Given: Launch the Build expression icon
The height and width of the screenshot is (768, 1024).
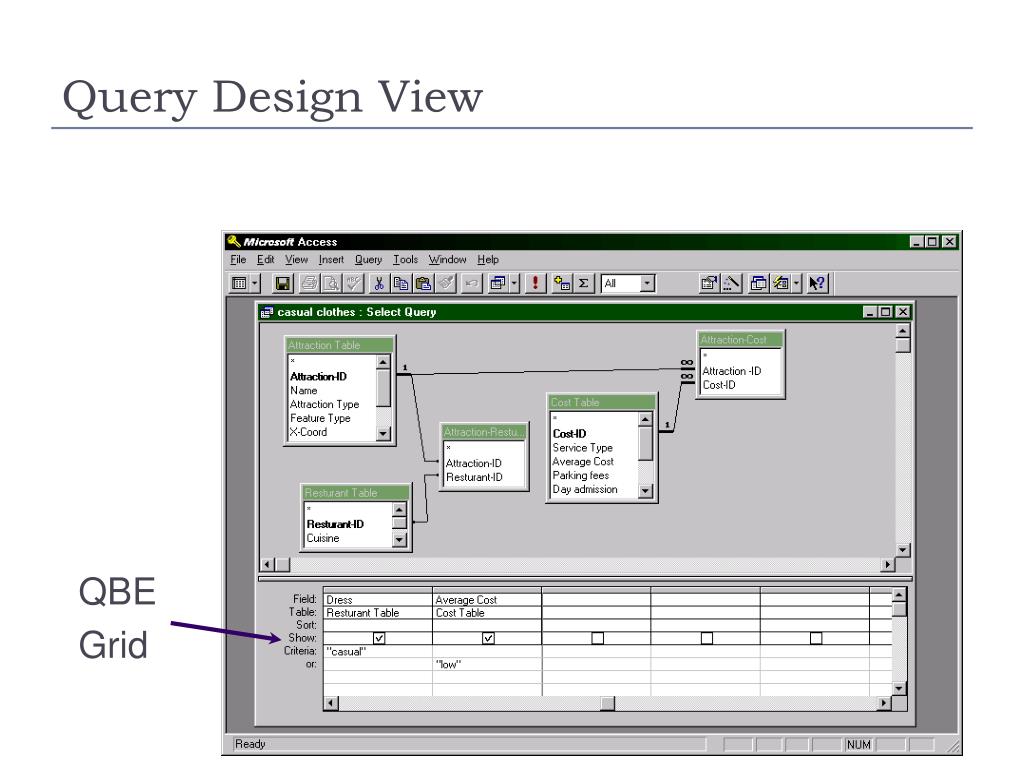Looking at the screenshot, I should pyautogui.click(x=731, y=283).
